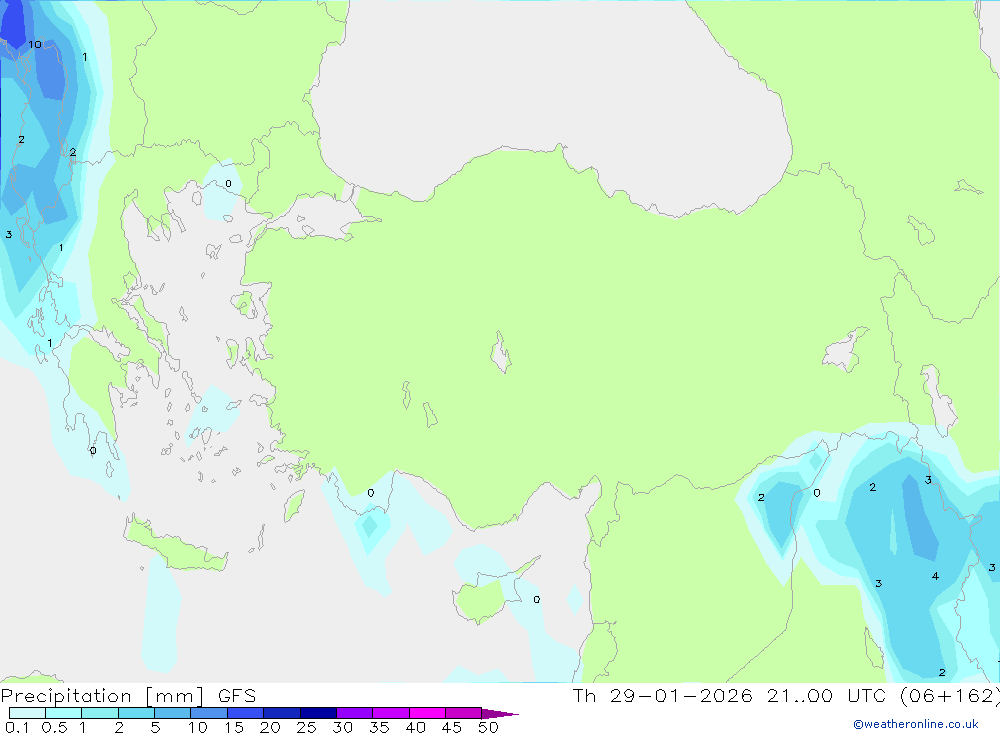Pick the legend swatch between 5 and 10
1000x733 pixels.
(172, 713)
